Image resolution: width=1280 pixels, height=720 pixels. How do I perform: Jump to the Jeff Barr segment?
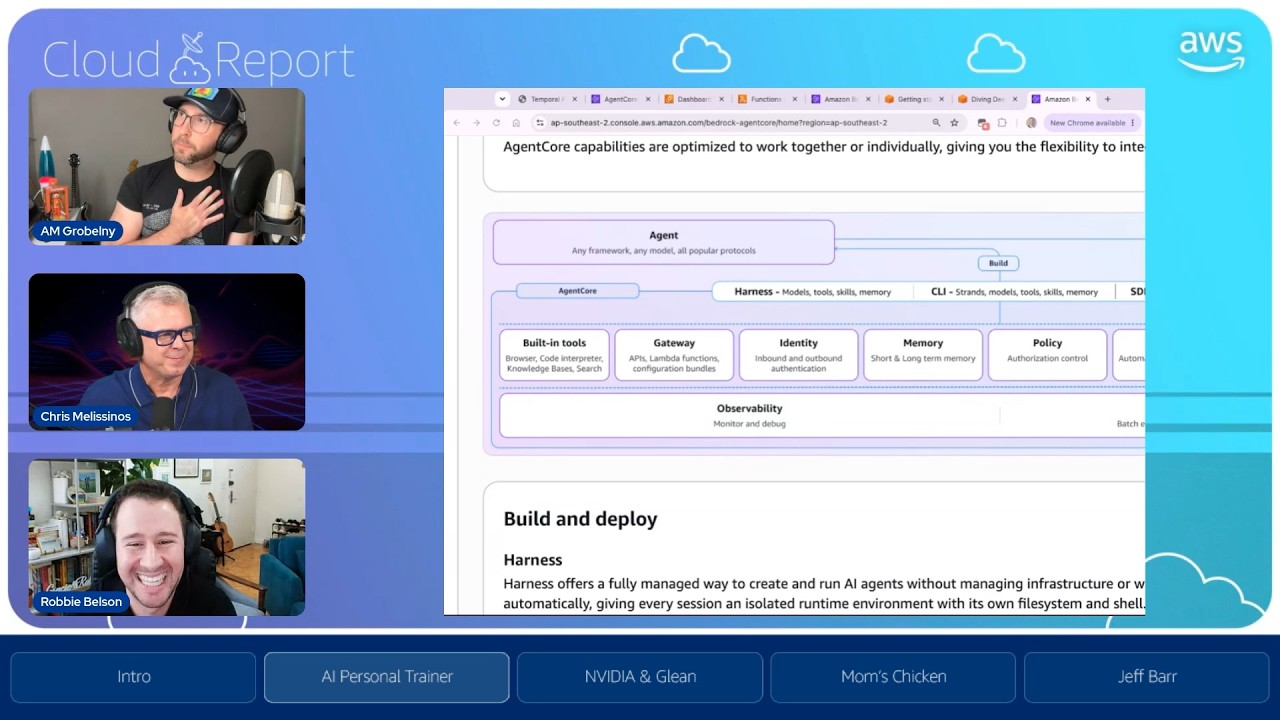pyautogui.click(x=1147, y=677)
